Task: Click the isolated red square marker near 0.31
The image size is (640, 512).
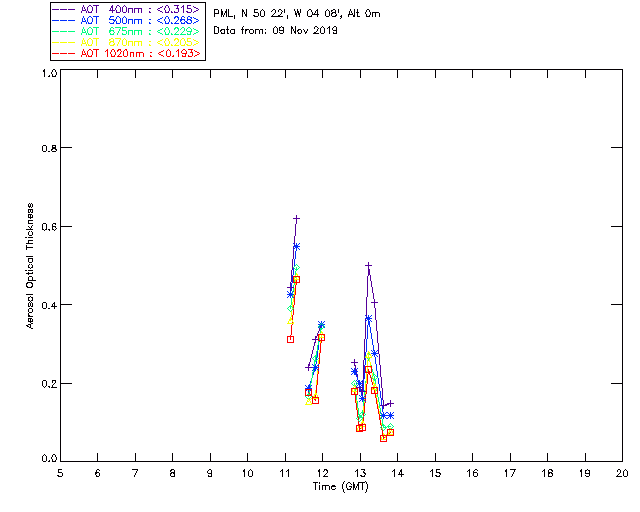Action: point(291,340)
